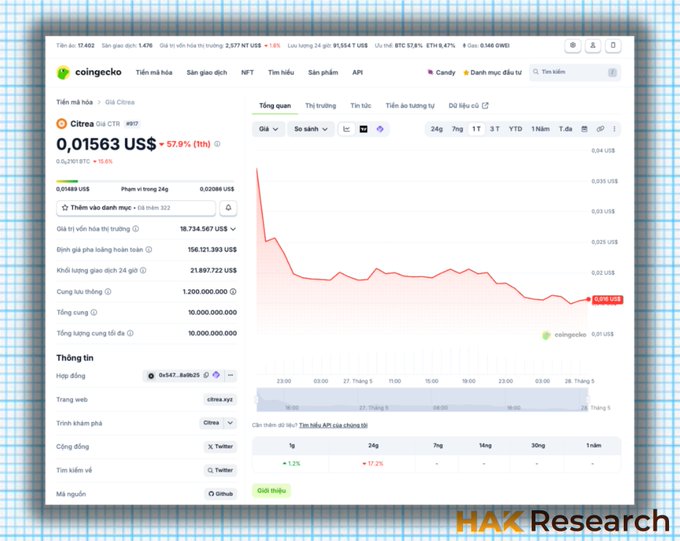The width and height of the screenshot is (680, 541).
Task: Open the Dữ liệu cũ external link
Action: (x=468, y=106)
